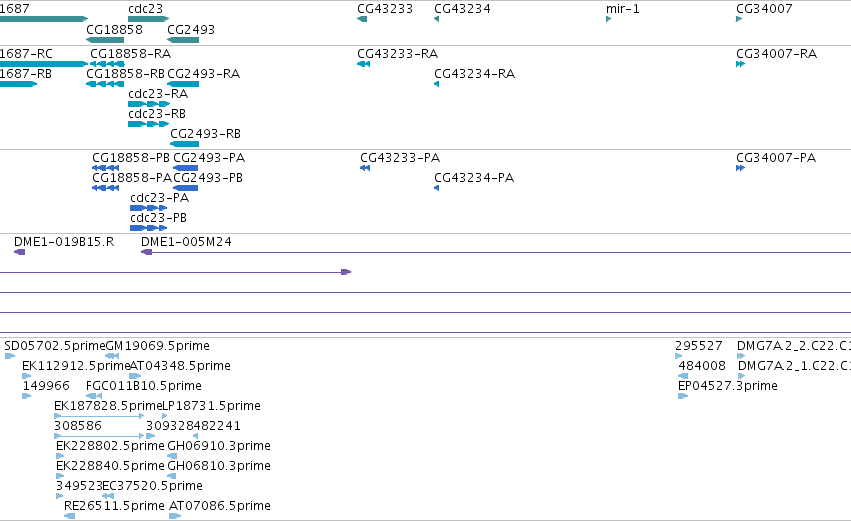Select the AT07086.5prime EST label
Screen dimensions: 851x521
coord(220,506)
